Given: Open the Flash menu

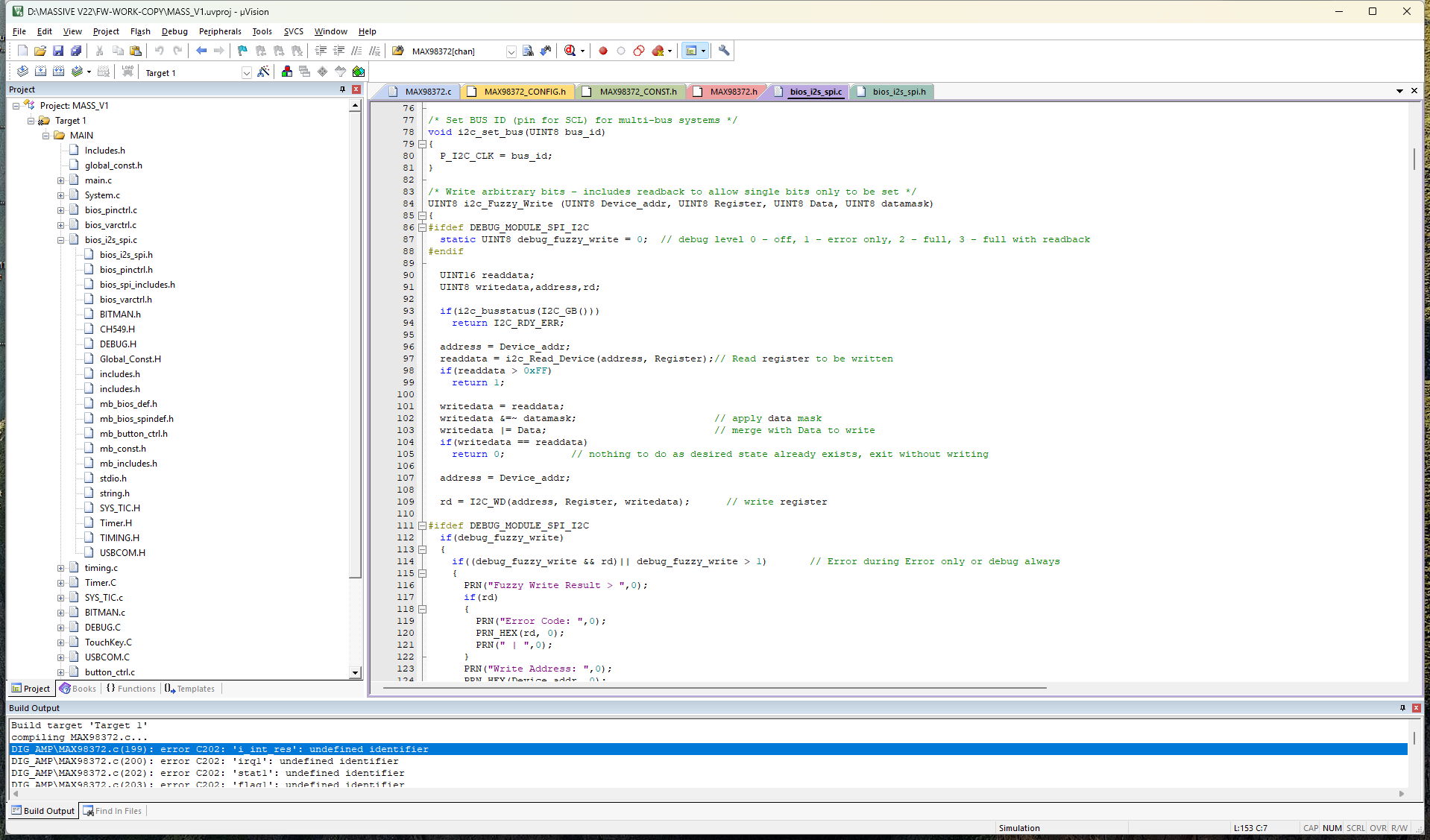Looking at the screenshot, I should tap(140, 31).
